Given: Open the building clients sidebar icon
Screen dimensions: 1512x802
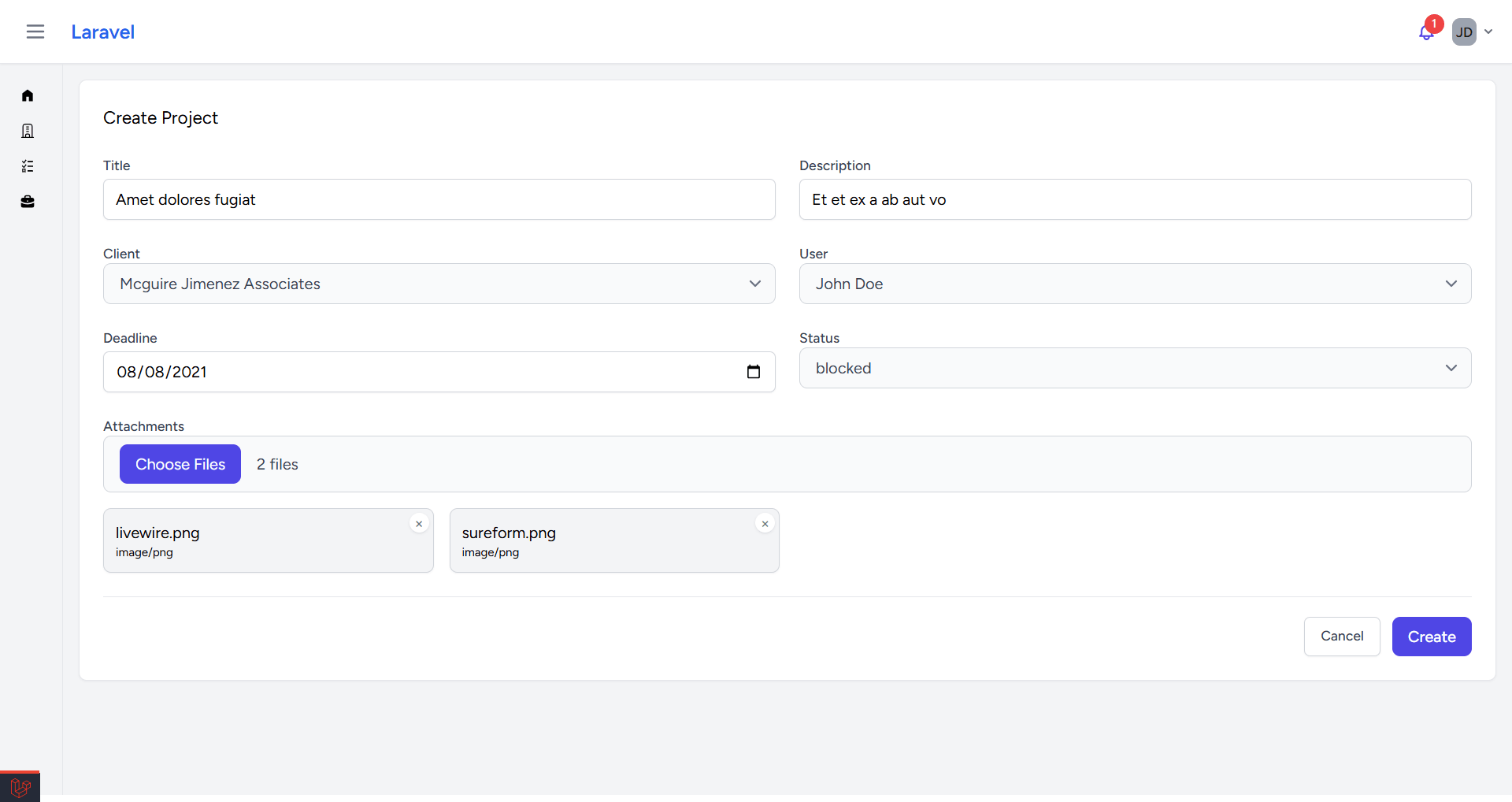Looking at the screenshot, I should (x=28, y=131).
